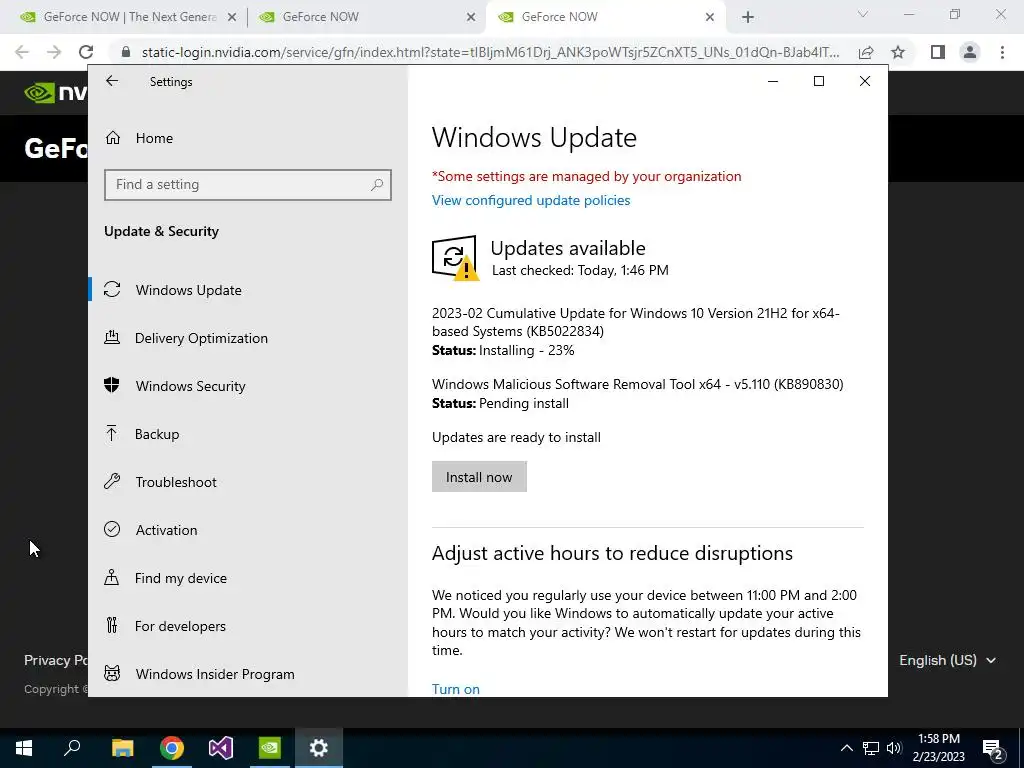Viewport: 1024px width, 768px height.
Task: Click the Windows Insider Program cat icon
Action: coord(112,673)
